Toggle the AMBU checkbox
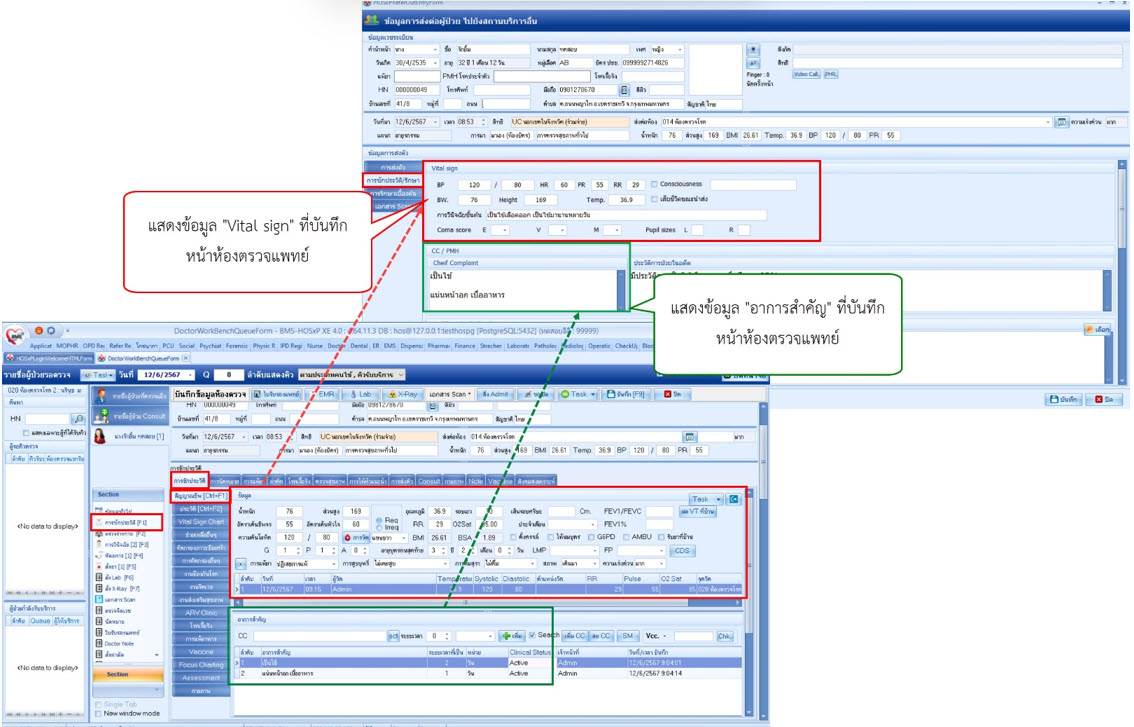Image resolution: width=1134 pixels, height=727 pixels. click(x=626, y=537)
